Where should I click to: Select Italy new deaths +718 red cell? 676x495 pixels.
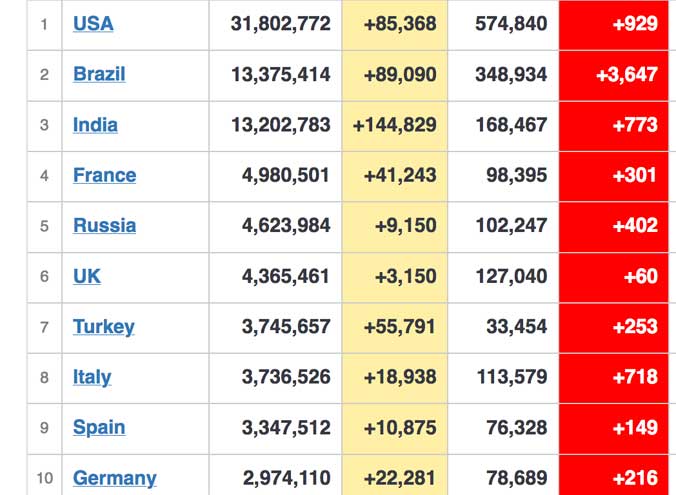613,379
